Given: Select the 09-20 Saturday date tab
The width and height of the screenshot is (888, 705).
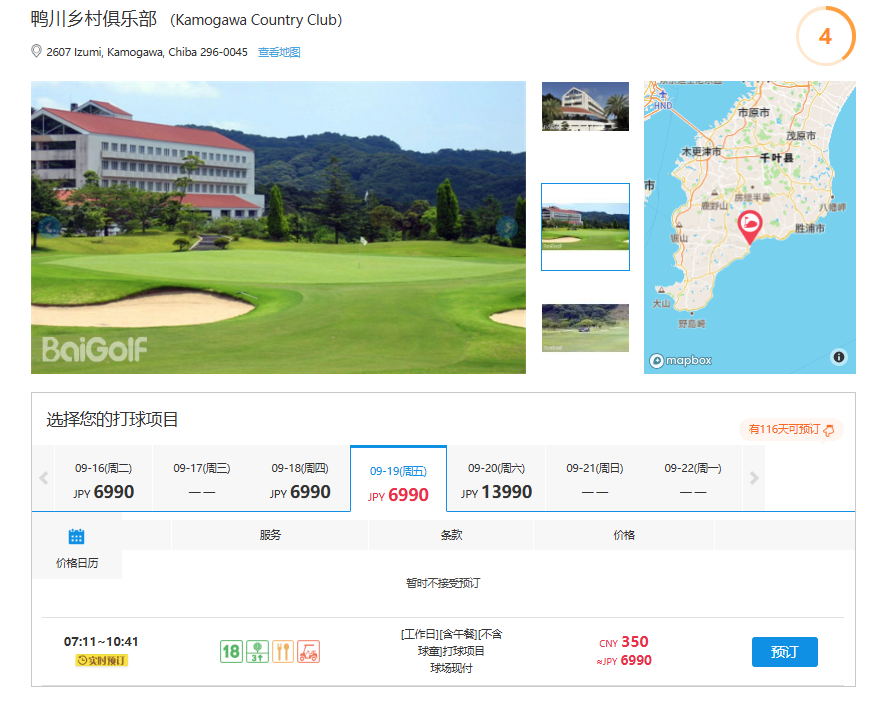Looking at the screenshot, I should point(496,479).
